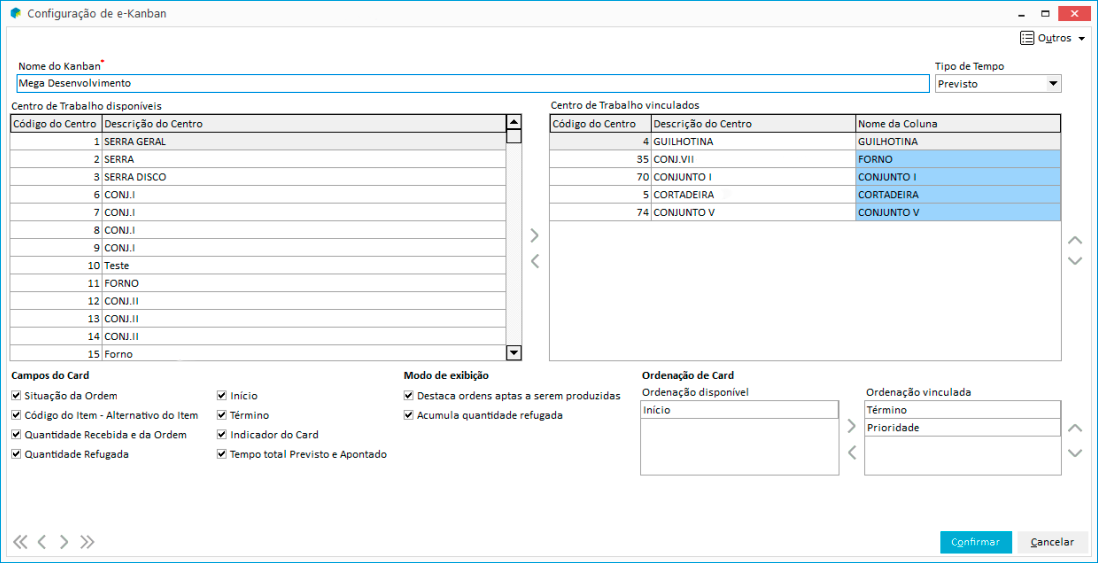
Task: Toggle the Término card field checkbox
Action: (x=221, y=415)
